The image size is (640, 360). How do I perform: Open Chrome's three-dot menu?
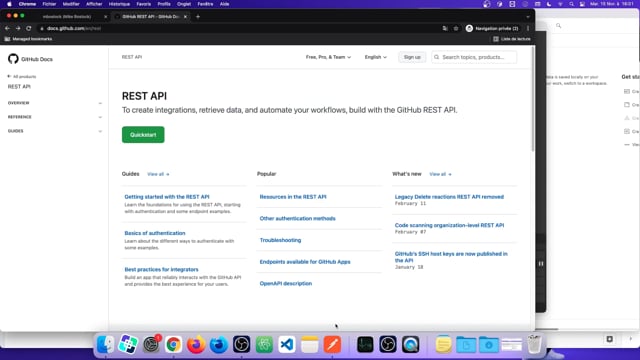click(528, 28)
